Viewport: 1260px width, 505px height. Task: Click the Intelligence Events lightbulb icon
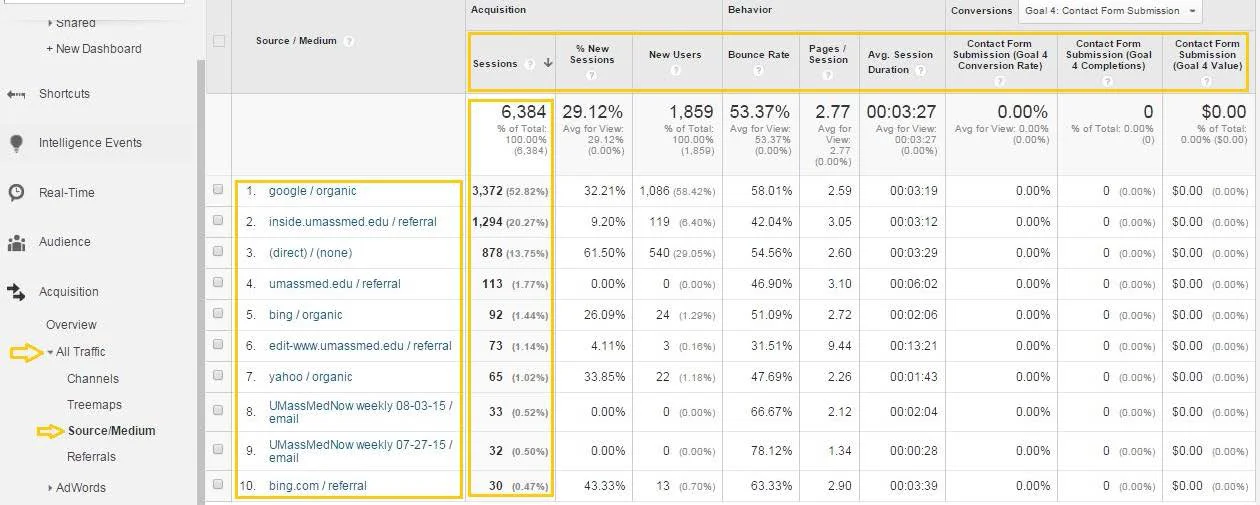16,143
